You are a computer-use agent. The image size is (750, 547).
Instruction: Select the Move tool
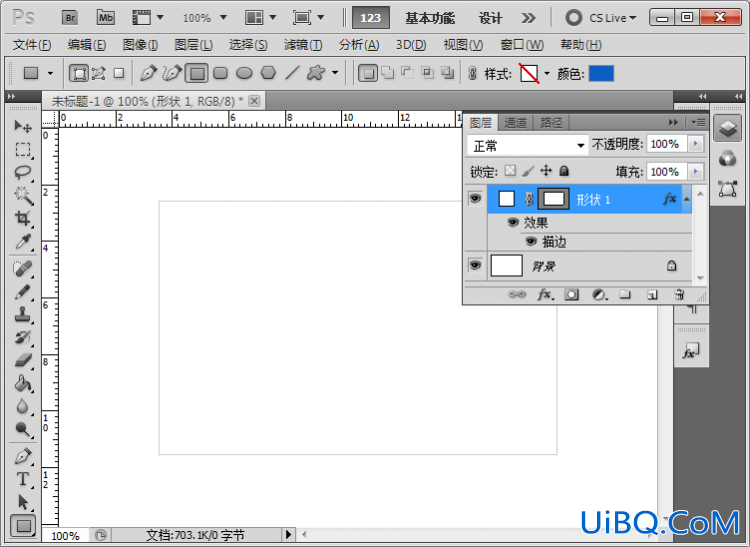click(x=22, y=126)
